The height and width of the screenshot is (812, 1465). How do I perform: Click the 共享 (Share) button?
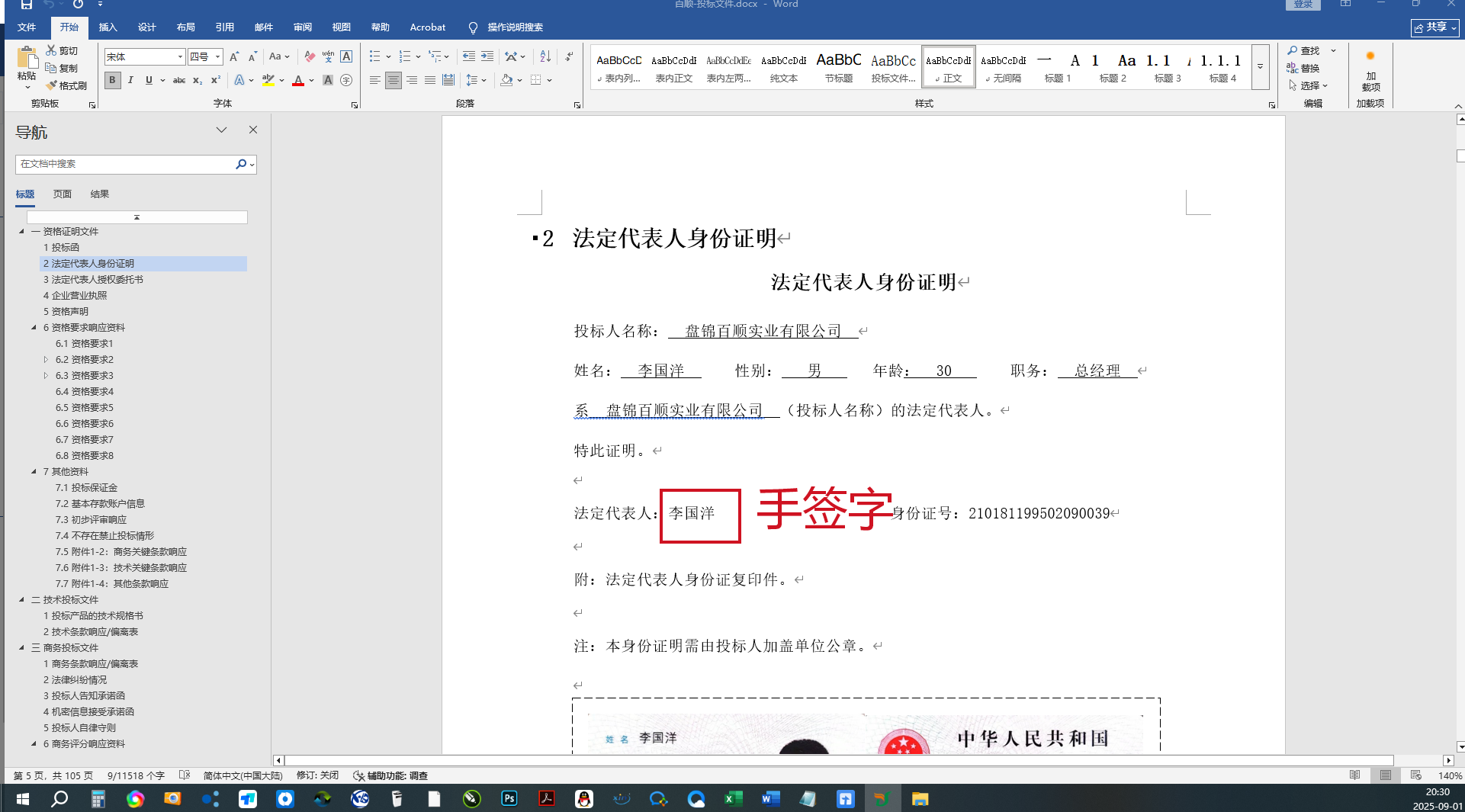click(1434, 27)
